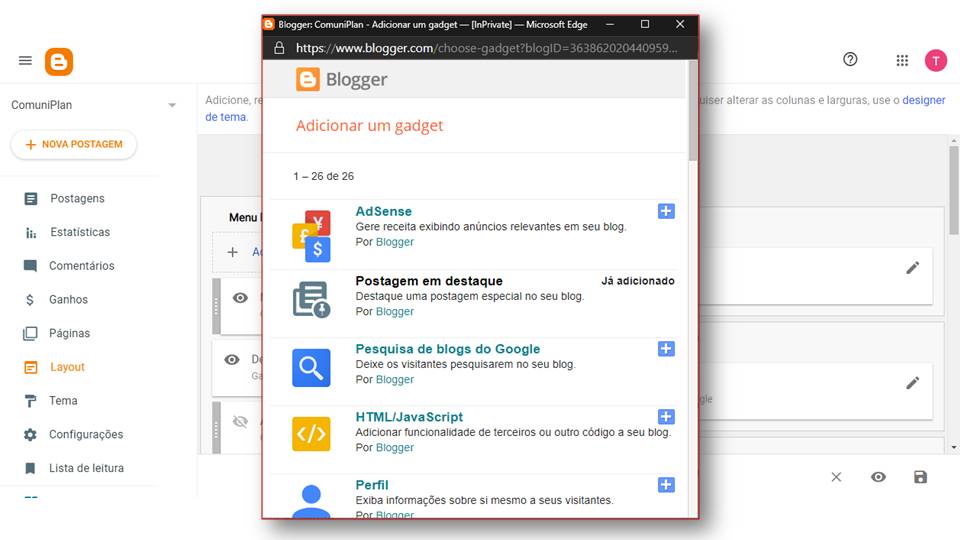Click plus to add gadget in Menu section
This screenshot has width=960, height=540.
tap(232, 252)
